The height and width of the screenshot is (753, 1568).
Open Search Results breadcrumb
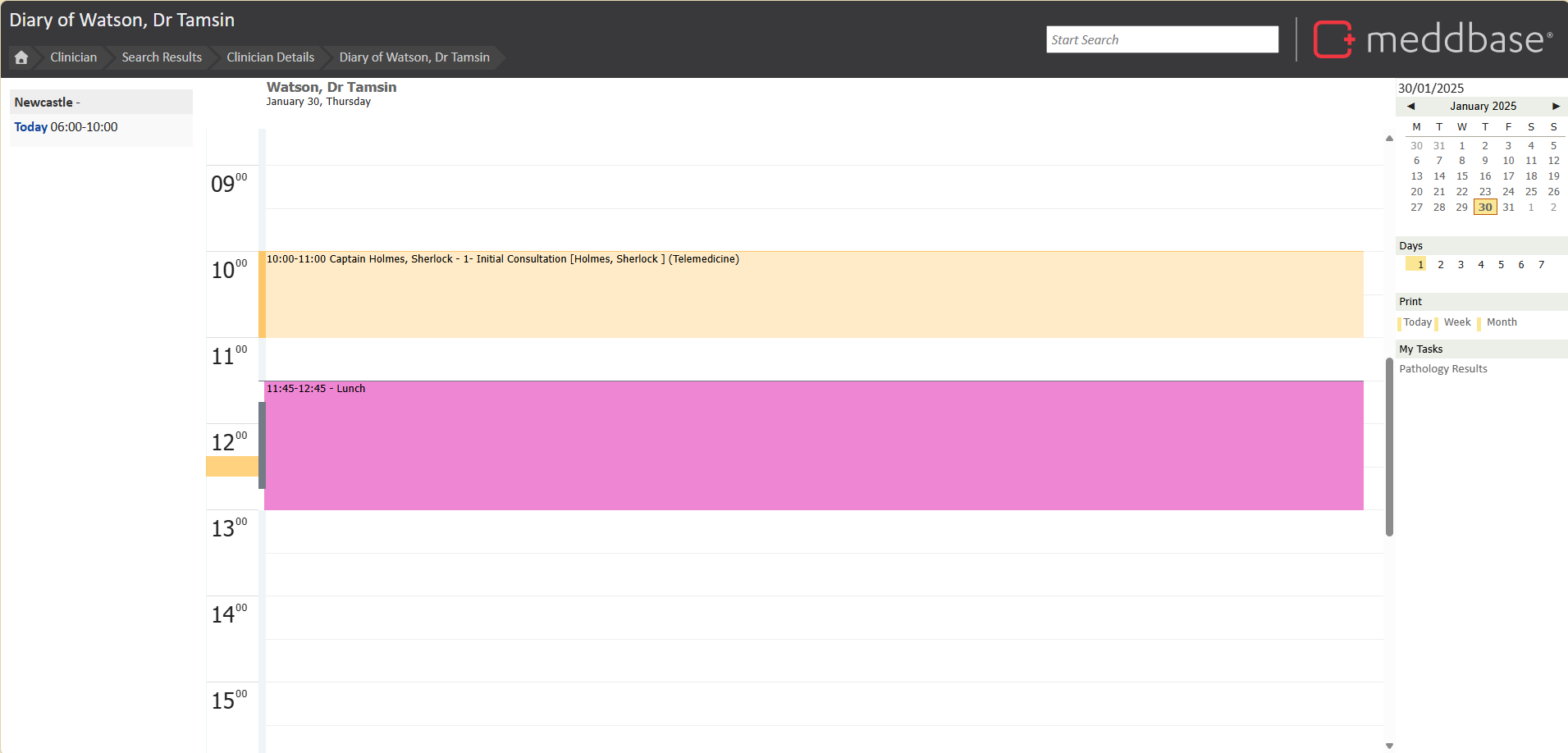click(x=162, y=57)
